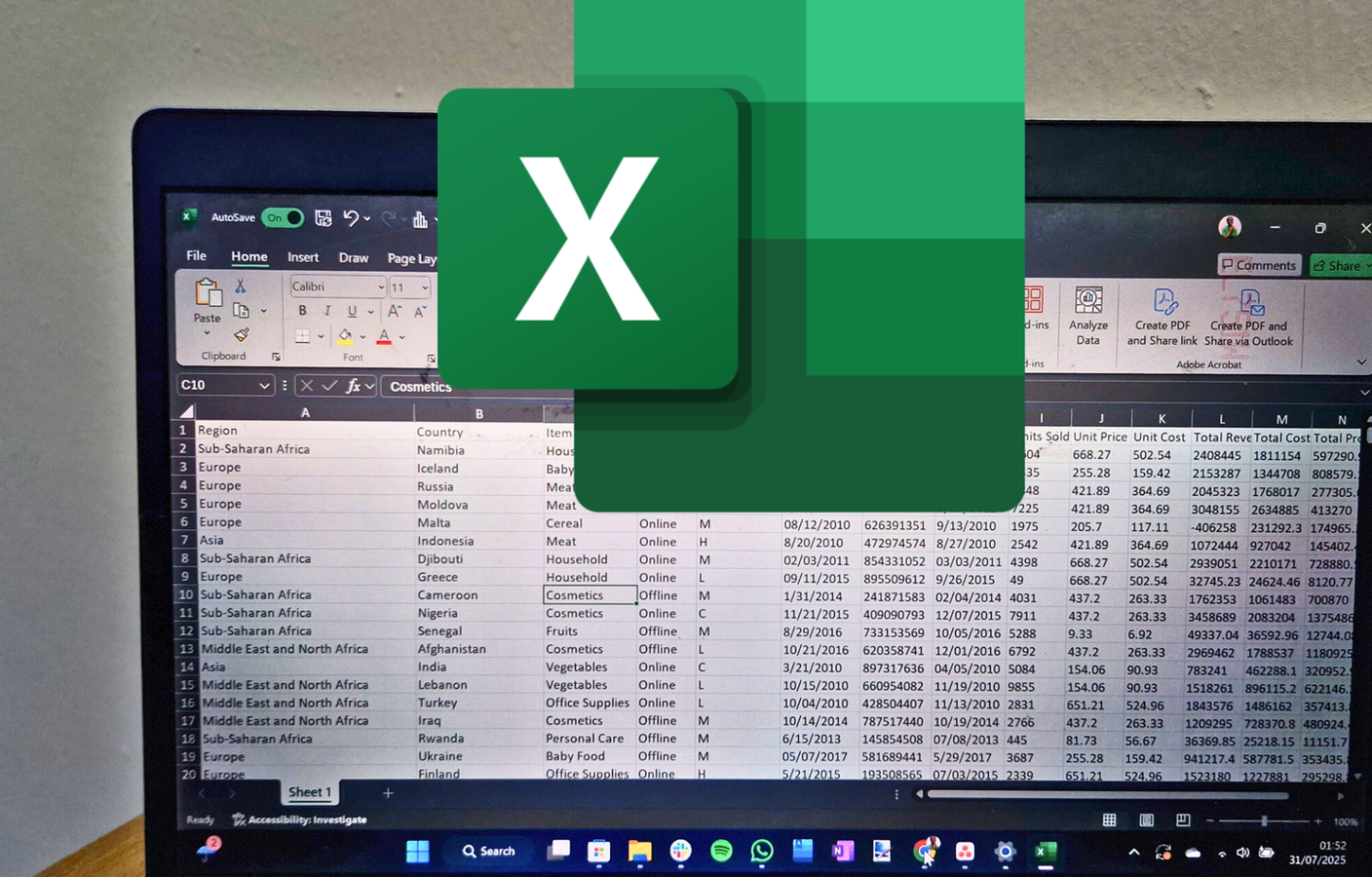Open the Format Painter tool
Viewport: 1372px width, 877px height.
(x=242, y=336)
